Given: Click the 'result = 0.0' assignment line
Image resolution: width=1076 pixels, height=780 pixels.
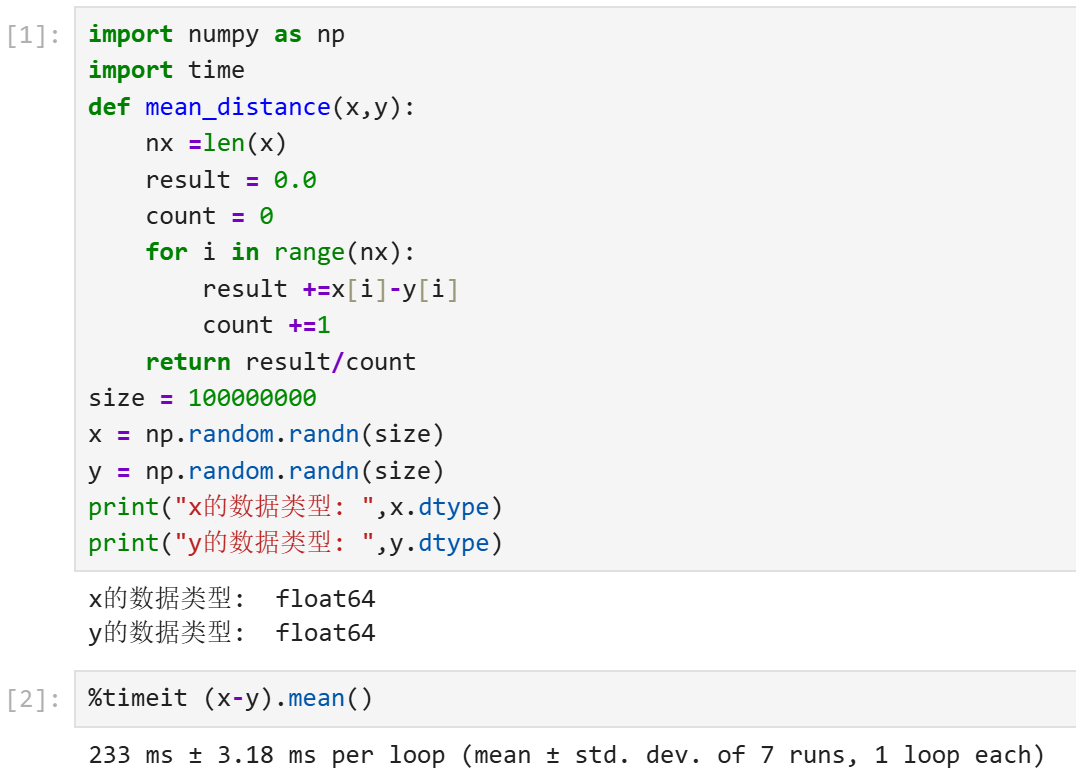Looking at the screenshot, I should pos(231,180).
